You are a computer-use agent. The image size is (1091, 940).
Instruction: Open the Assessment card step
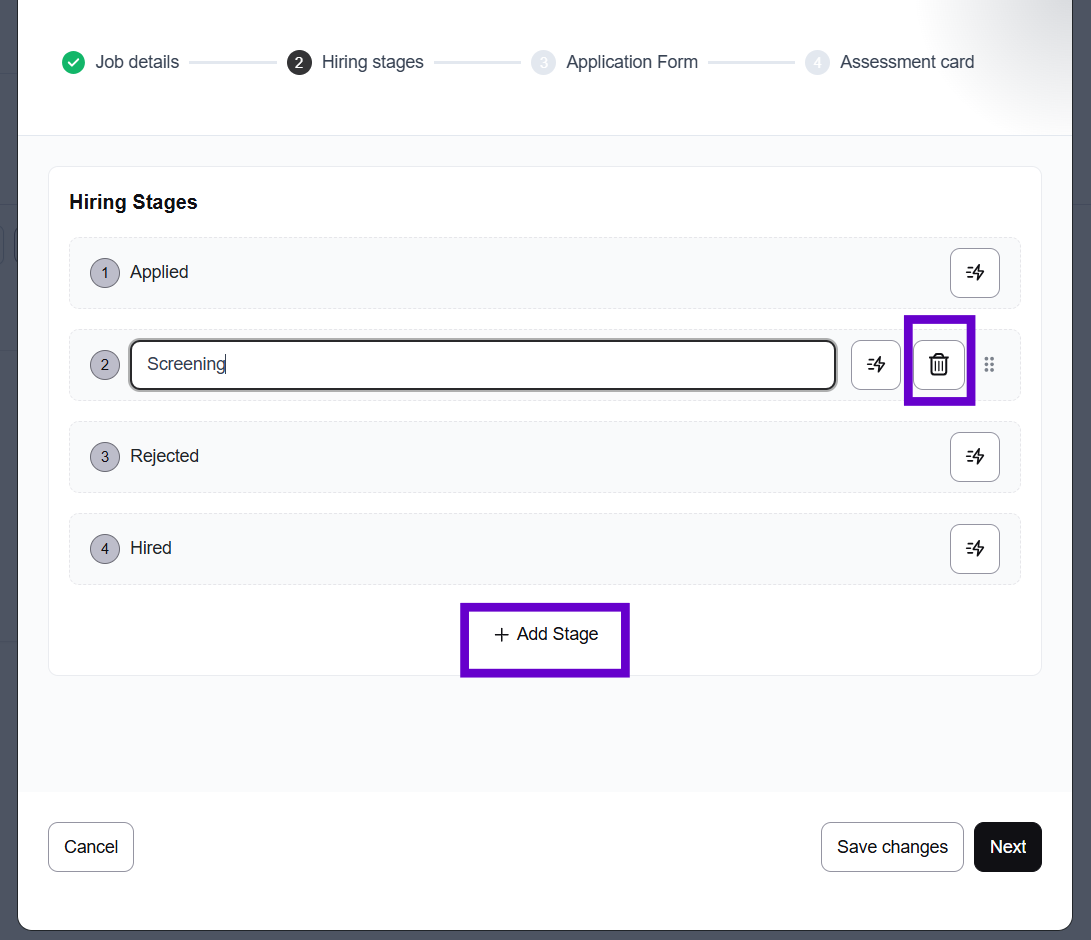coord(906,62)
